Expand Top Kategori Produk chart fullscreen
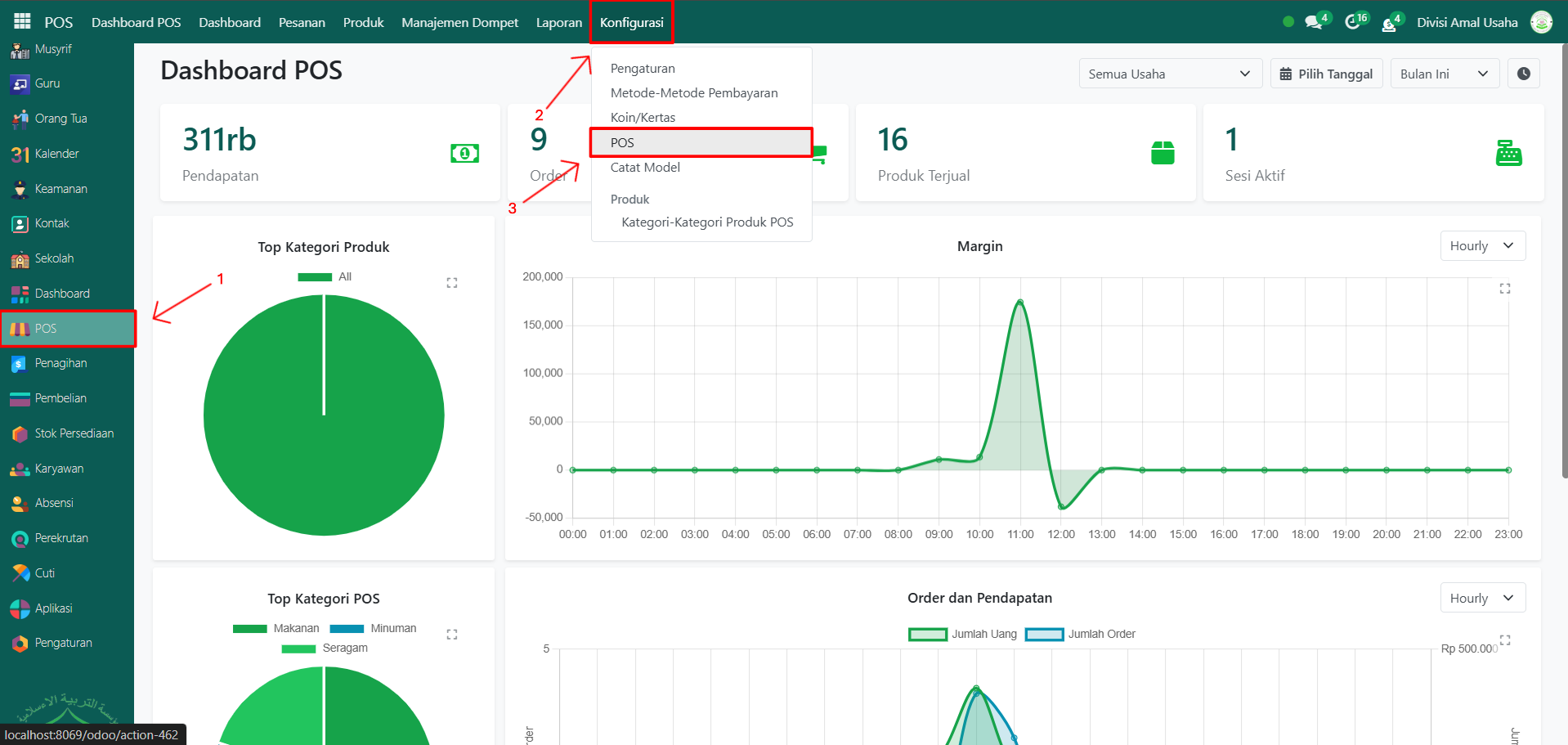Image resolution: width=1568 pixels, height=745 pixels. tap(451, 283)
